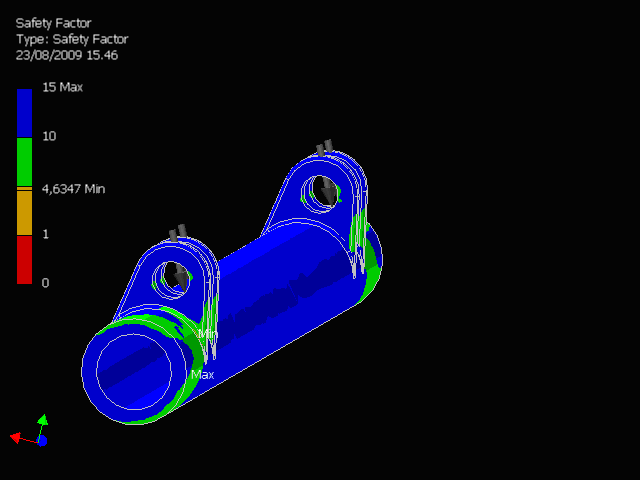The width and height of the screenshot is (640, 481).
Task: Click the coordinate axis triad icon
Action: click(x=29, y=431)
